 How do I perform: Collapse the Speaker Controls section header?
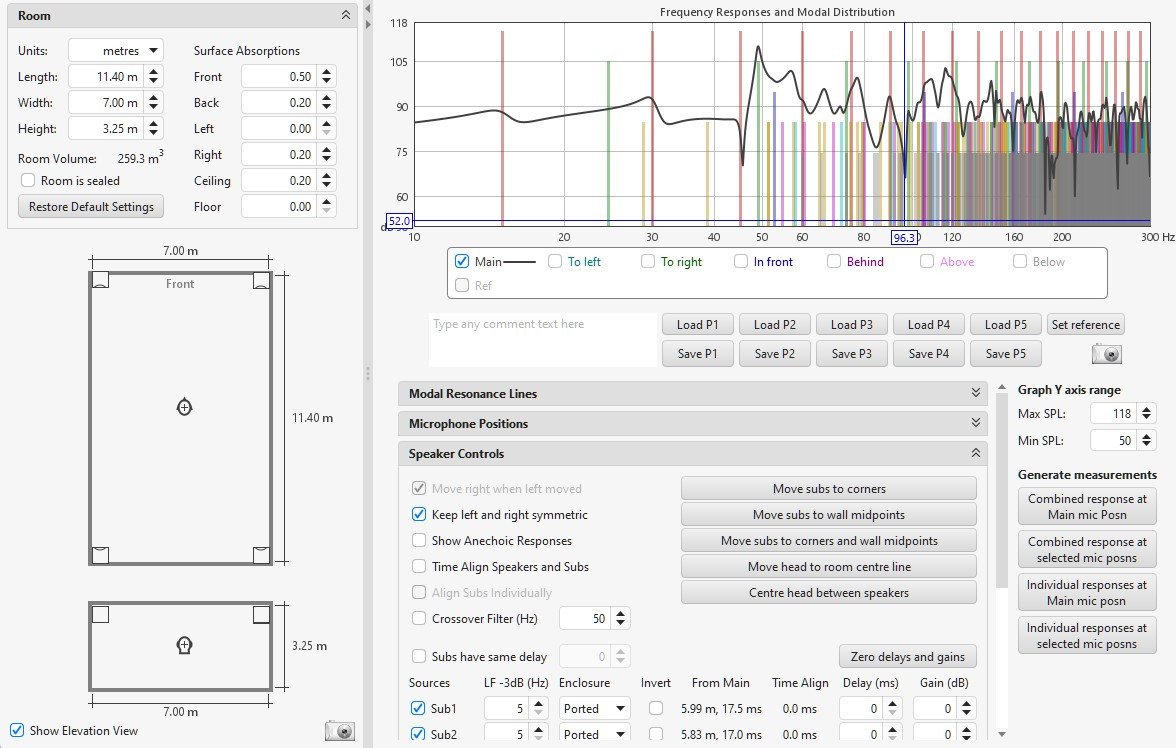point(976,454)
